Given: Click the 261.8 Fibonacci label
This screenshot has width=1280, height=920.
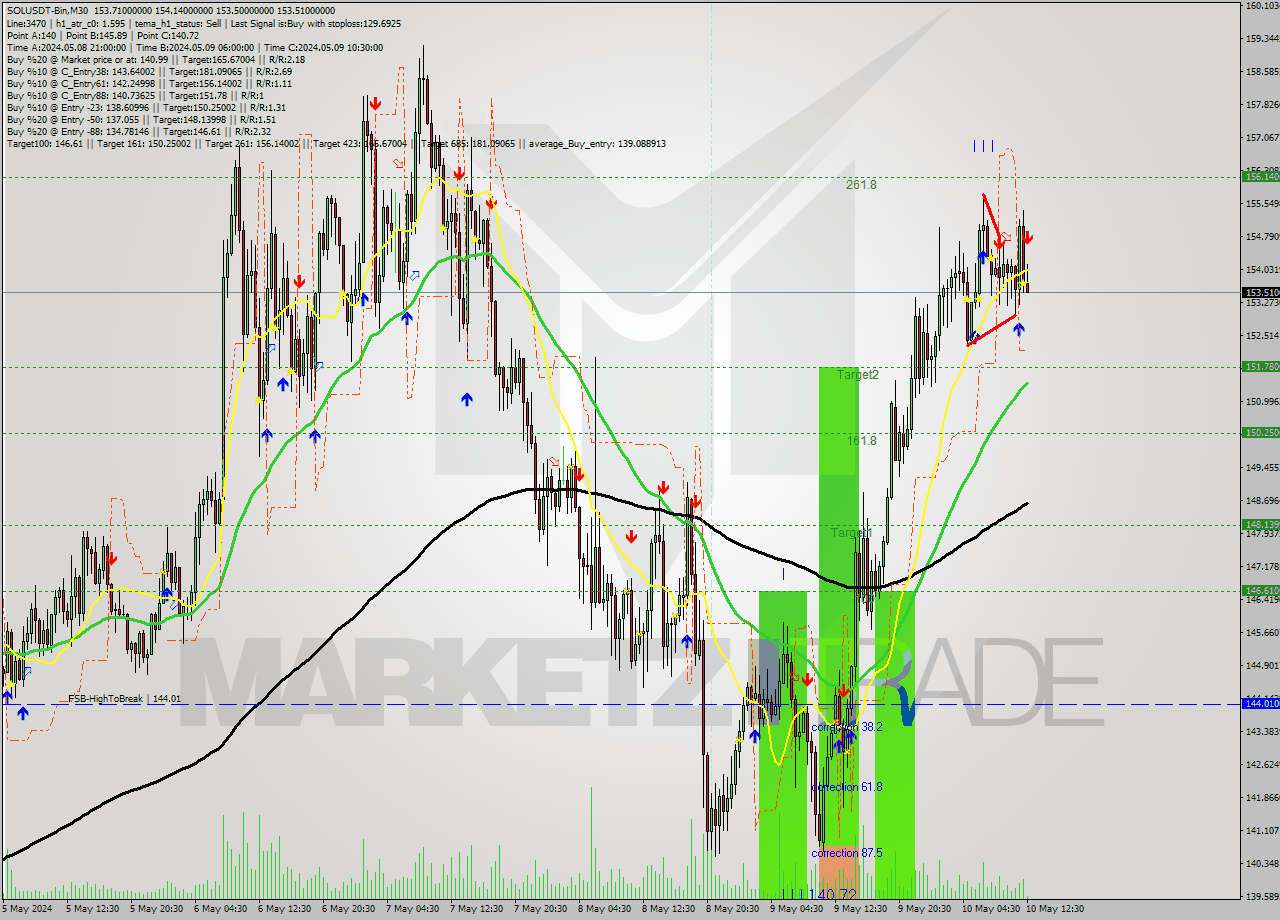Looking at the screenshot, I should point(861,185).
